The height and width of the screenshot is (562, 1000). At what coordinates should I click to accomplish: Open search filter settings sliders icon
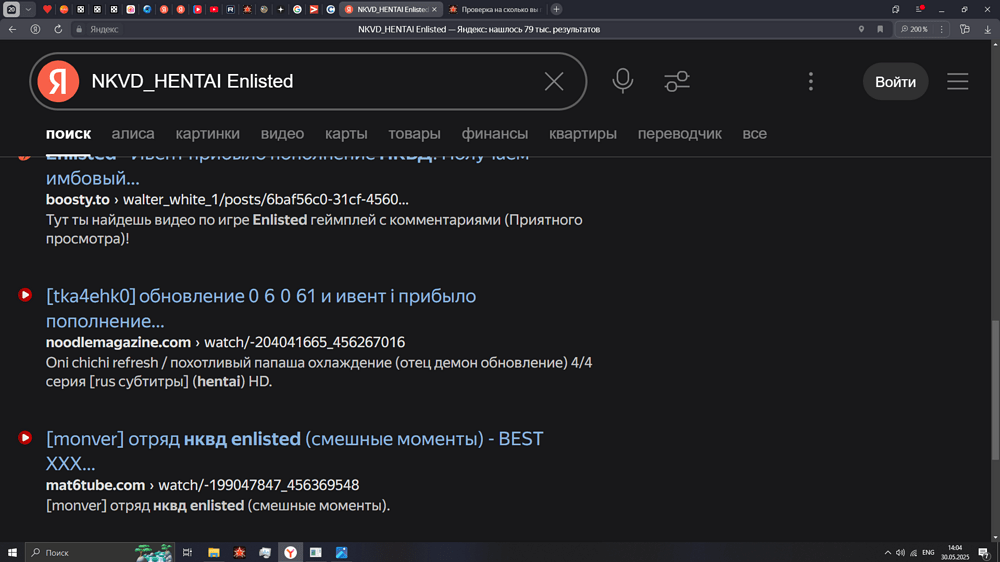click(x=677, y=81)
